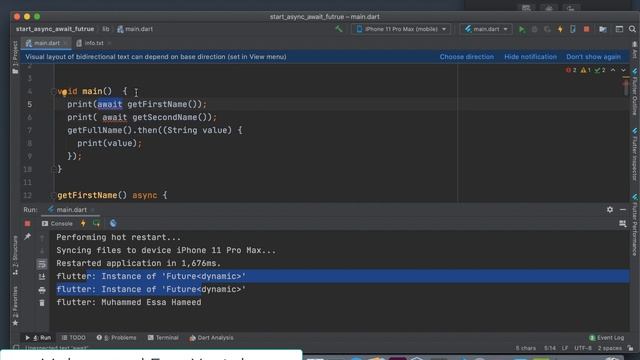Click main.dart breadcrumb in navigation bar
Screen dimensions: 640x360
coord(135,29)
